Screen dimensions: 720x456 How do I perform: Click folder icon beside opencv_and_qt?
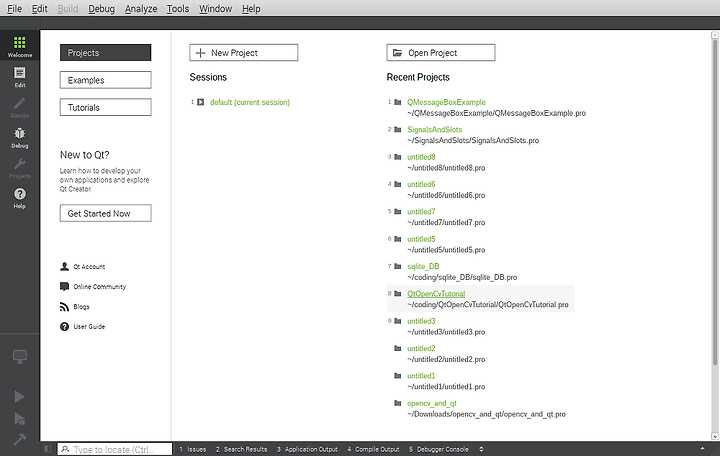pyautogui.click(x=398, y=403)
